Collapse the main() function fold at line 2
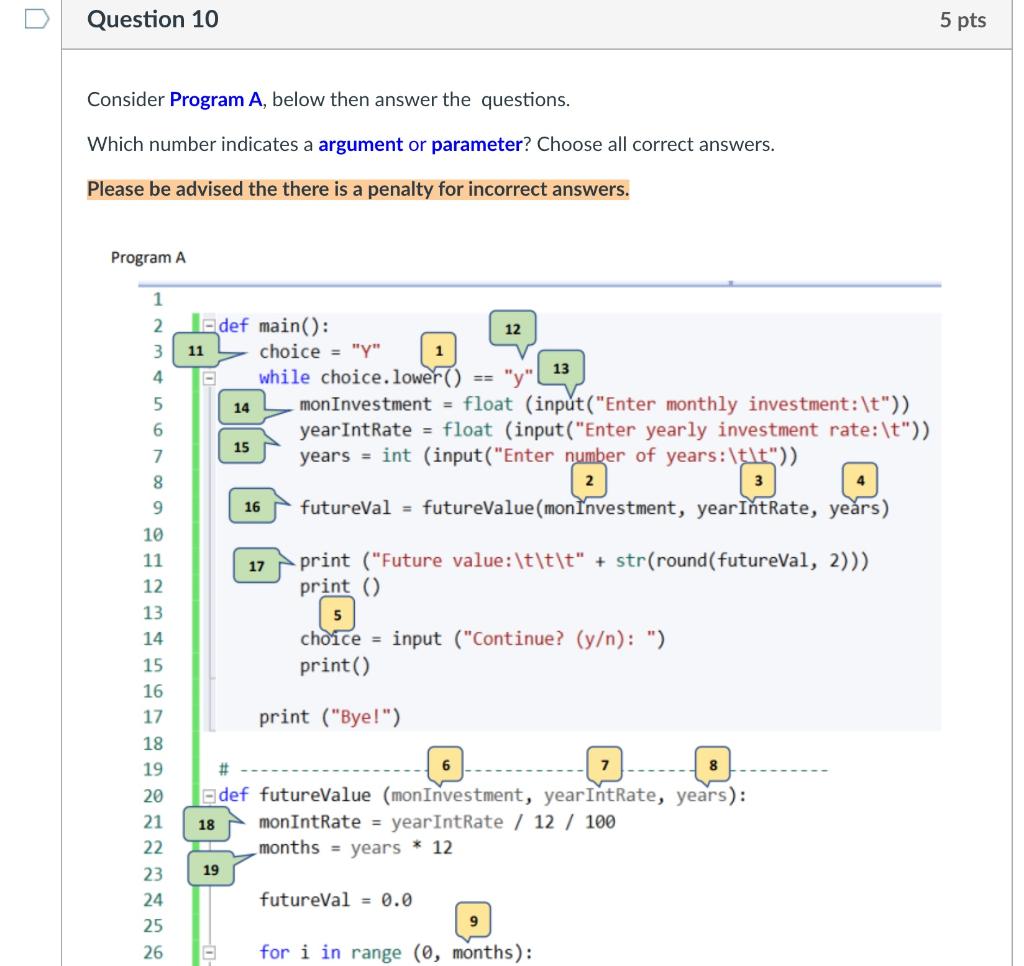Viewport: 1024px width, 966px height. click(210, 325)
